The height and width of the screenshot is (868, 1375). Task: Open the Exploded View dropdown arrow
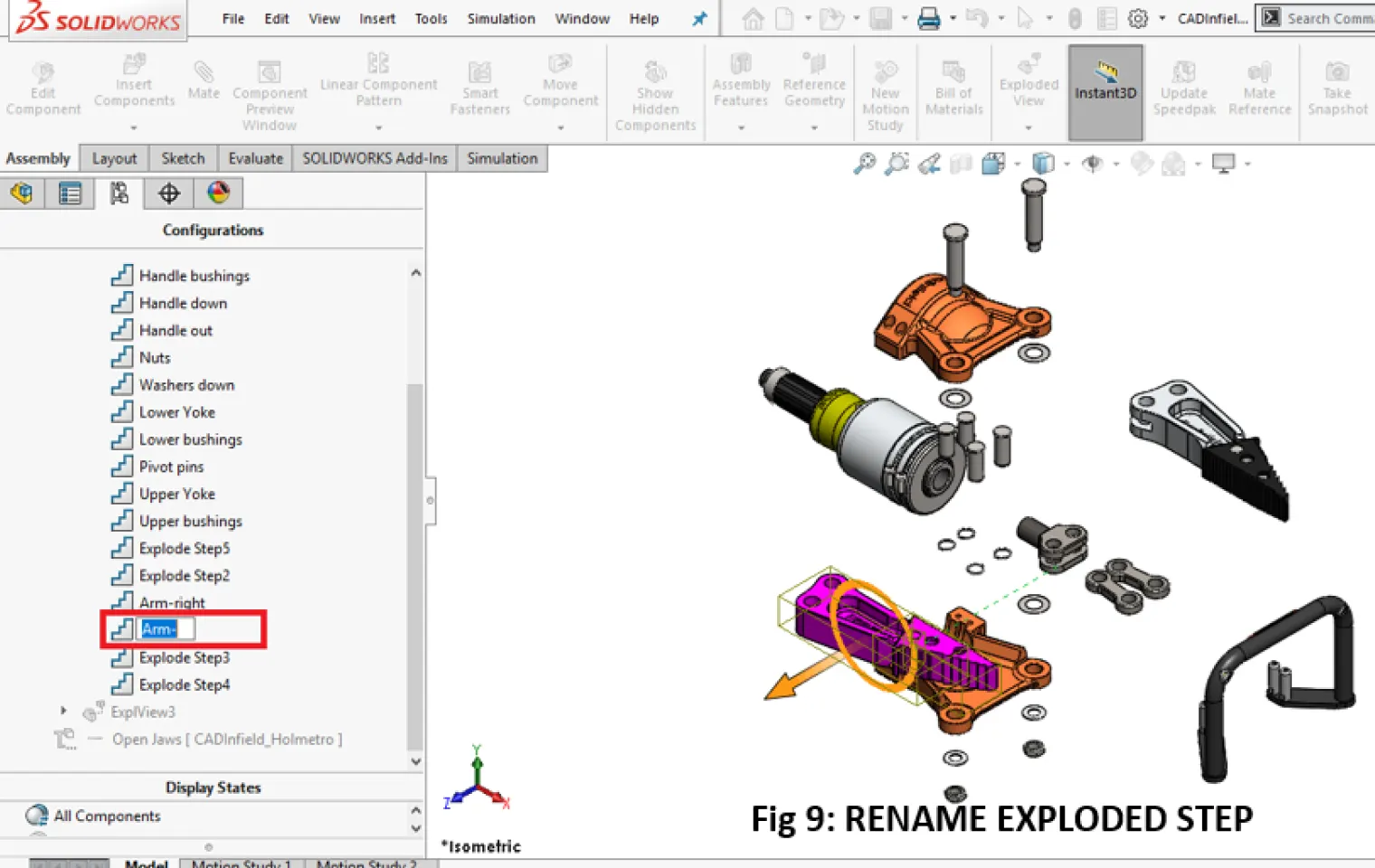click(x=1029, y=127)
